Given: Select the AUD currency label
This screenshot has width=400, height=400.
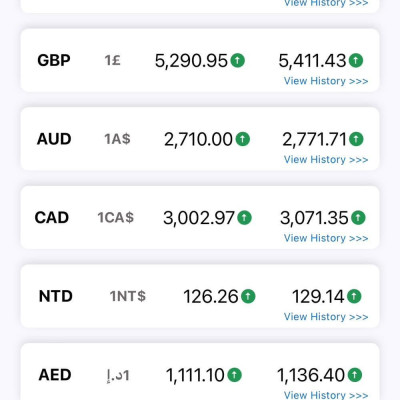Looking at the screenshot, I should pyautogui.click(x=54, y=139).
